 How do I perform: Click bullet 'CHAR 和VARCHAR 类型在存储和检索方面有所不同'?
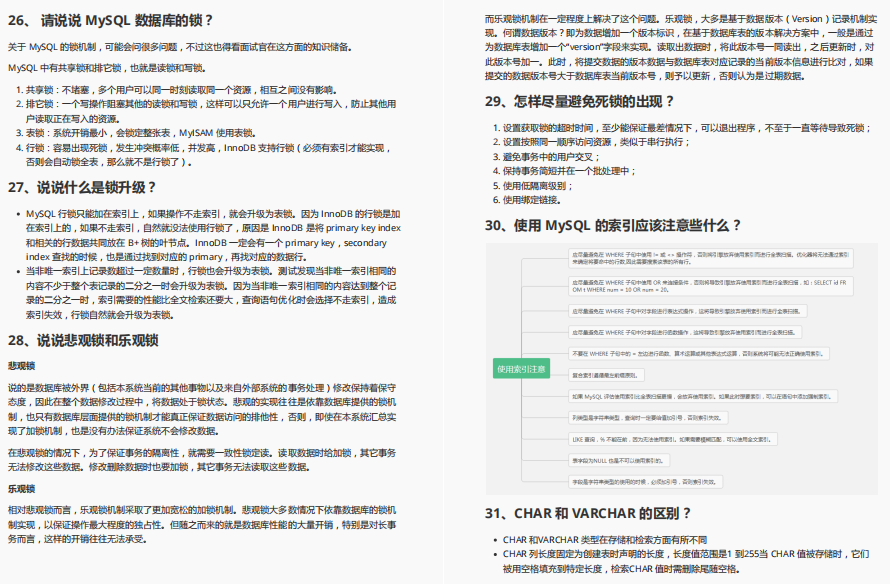[x=604, y=540]
